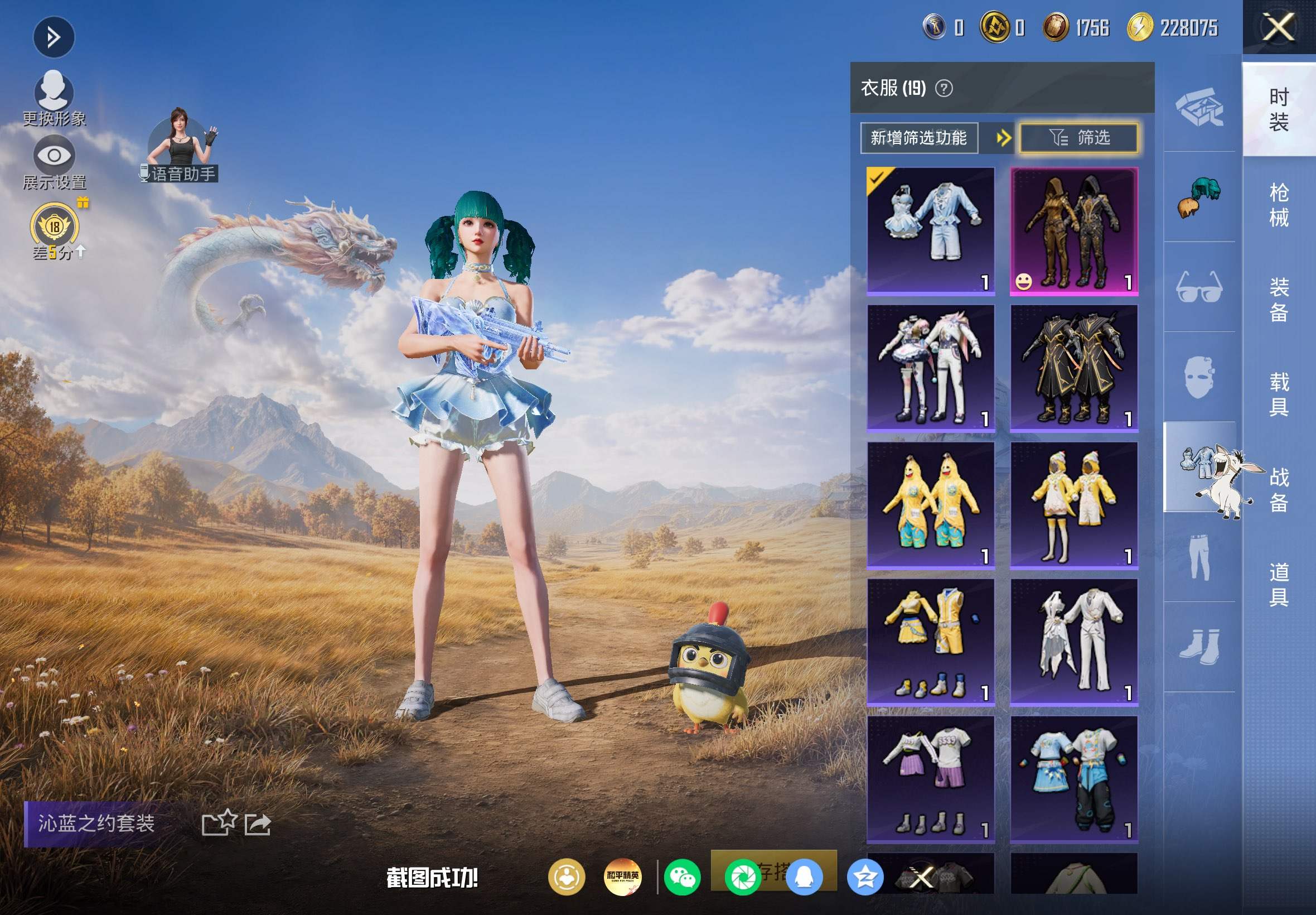
Task: Select the white wedding suit outfit
Action: [x=1073, y=642]
